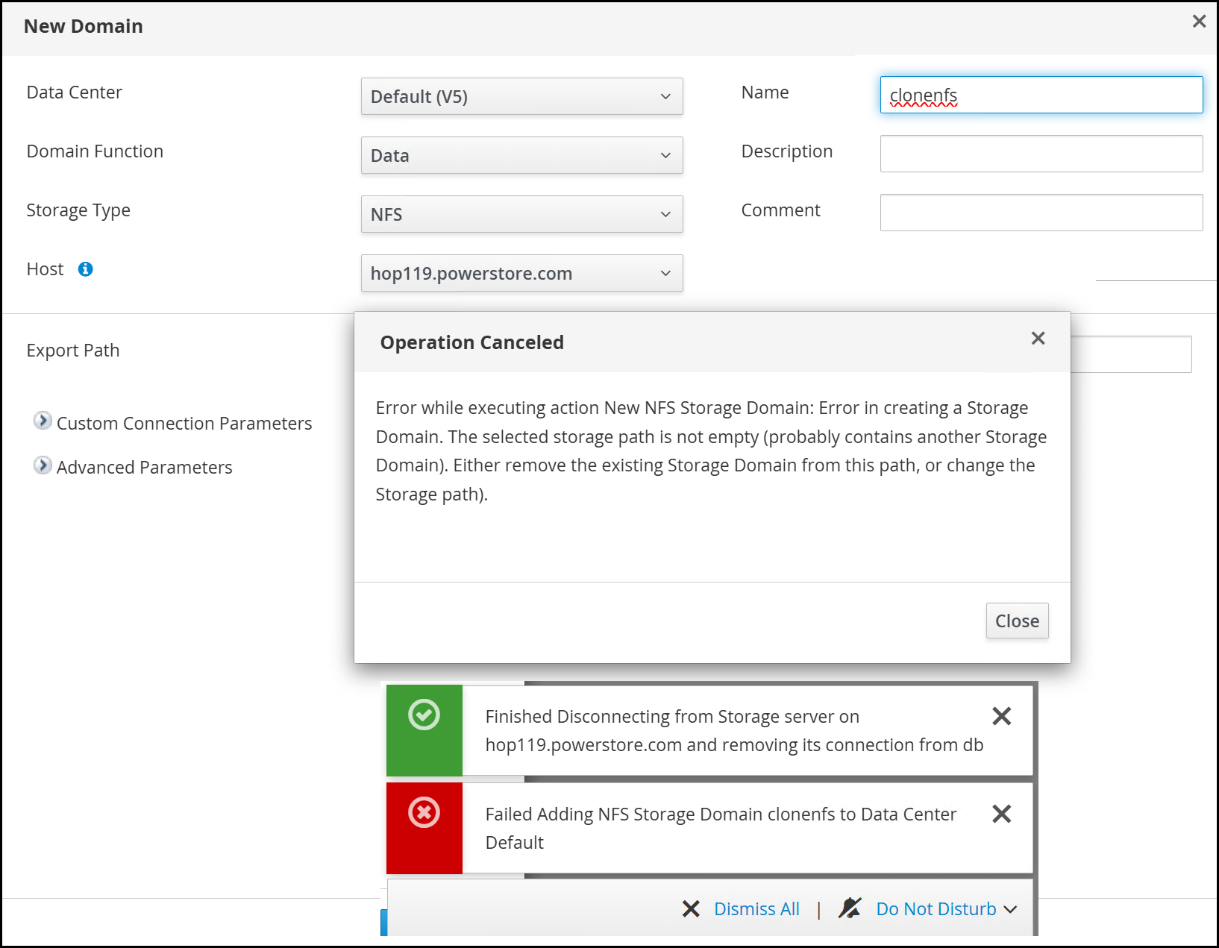
Task: Click the Do Not Disturb link
Action: point(936,909)
